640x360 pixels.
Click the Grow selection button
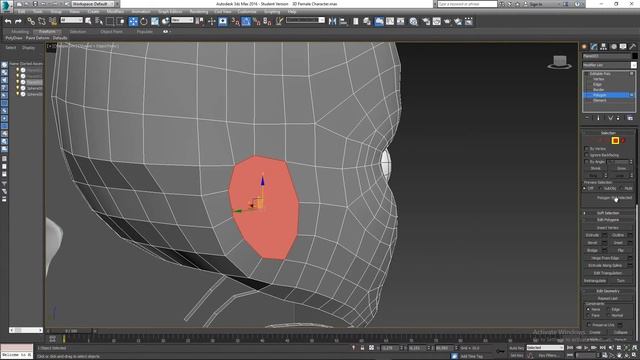622,168
